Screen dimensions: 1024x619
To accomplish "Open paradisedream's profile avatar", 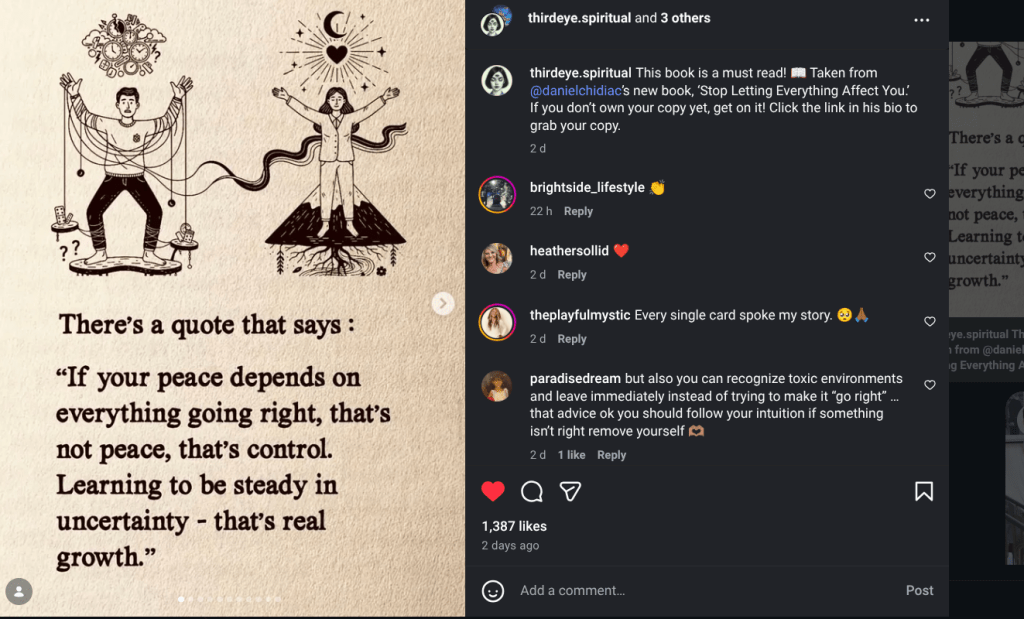I will [497, 386].
